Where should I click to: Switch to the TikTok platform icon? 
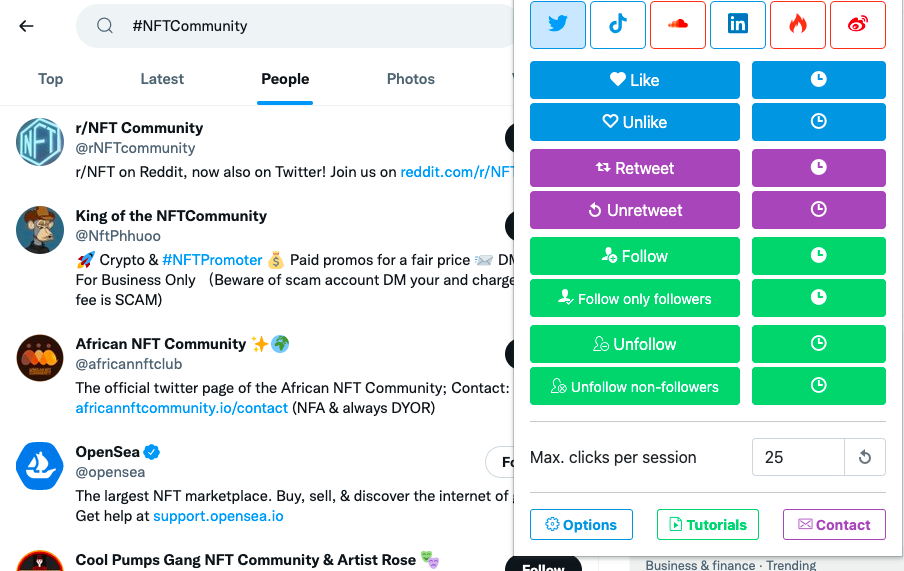pos(617,25)
